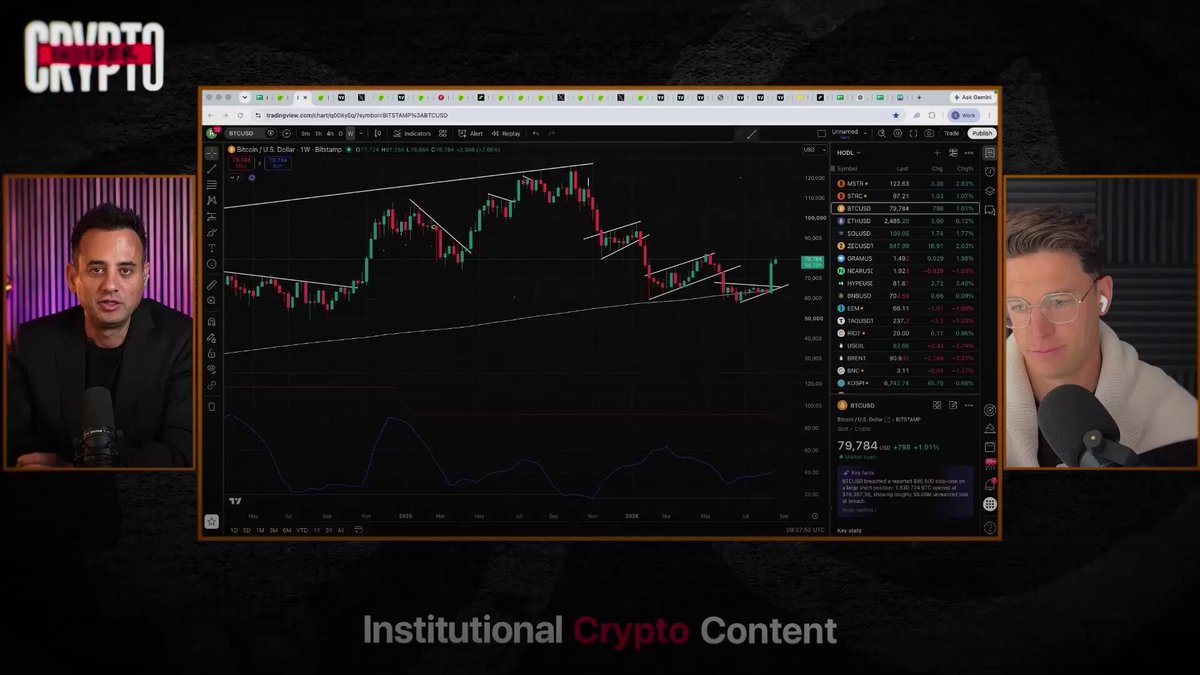Open the help question mark icon
This screenshot has width=1200, height=675.
989,527
